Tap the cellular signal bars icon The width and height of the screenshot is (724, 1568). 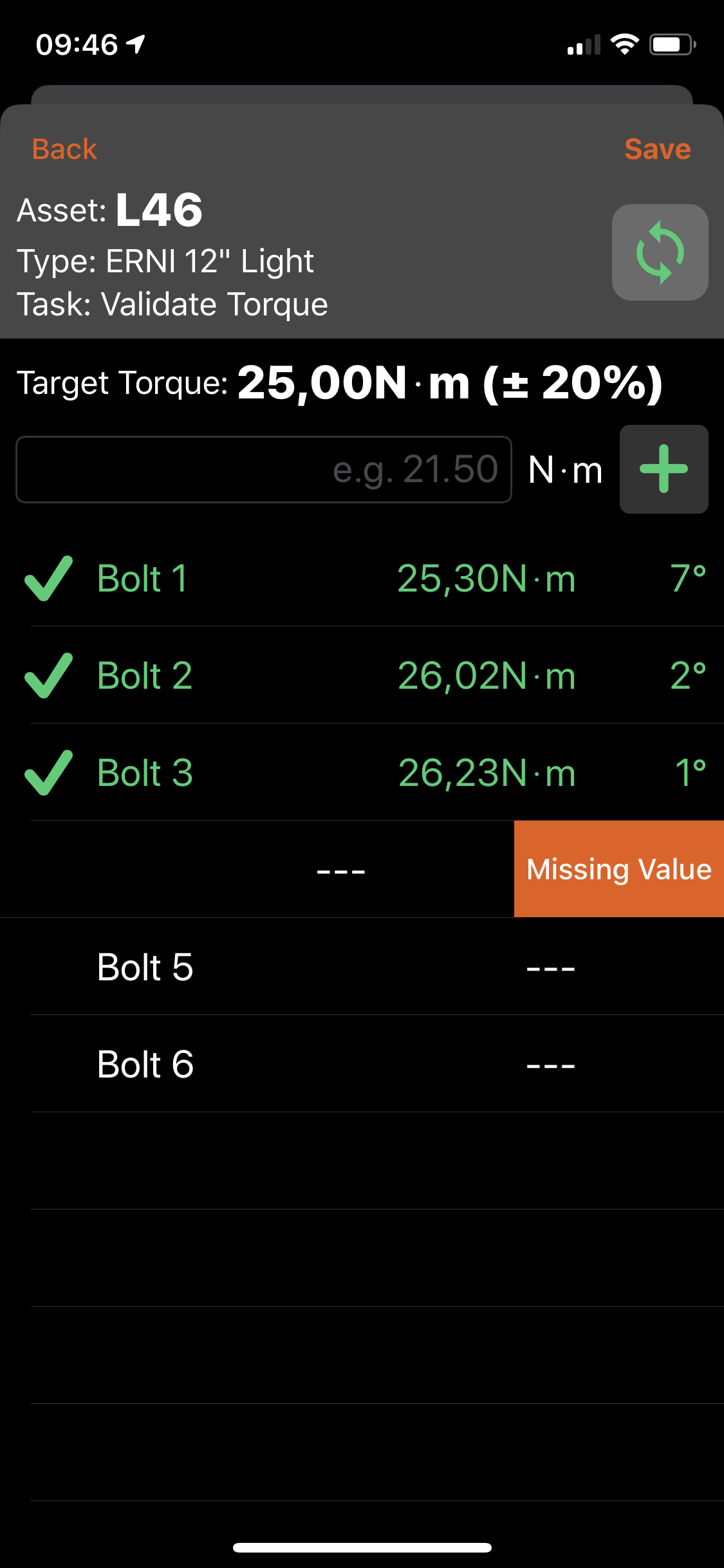click(583, 45)
